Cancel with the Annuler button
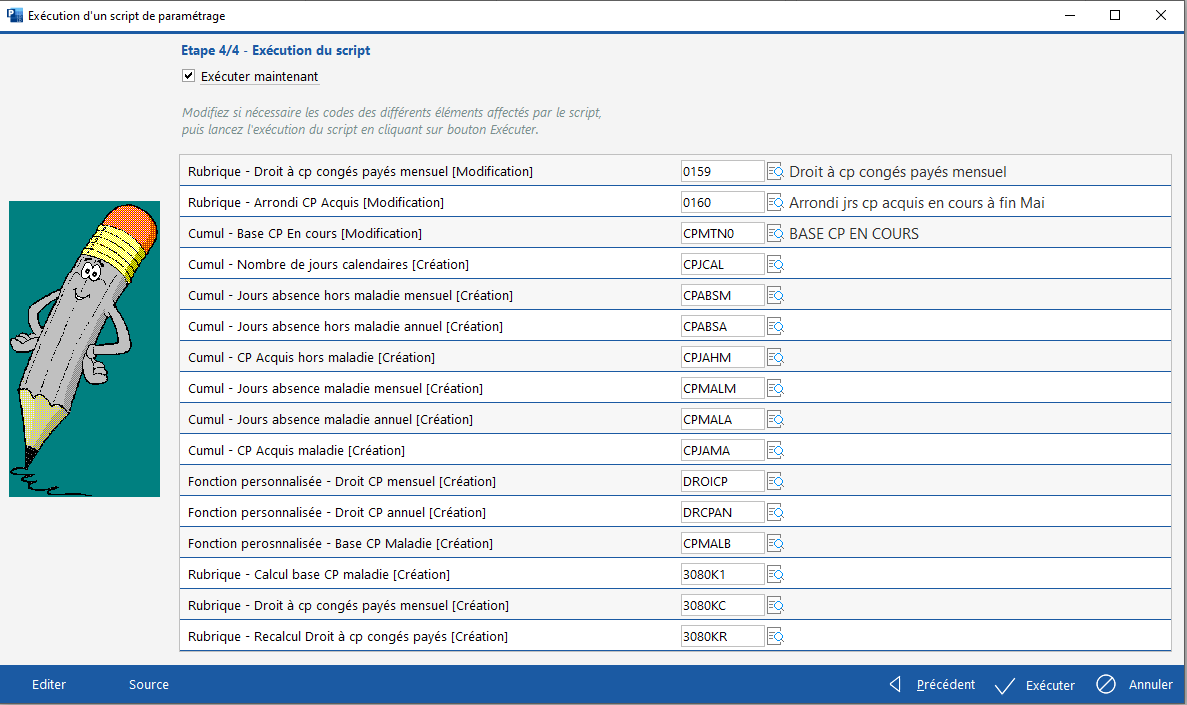The image size is (1187, 705). point(1135,685)
